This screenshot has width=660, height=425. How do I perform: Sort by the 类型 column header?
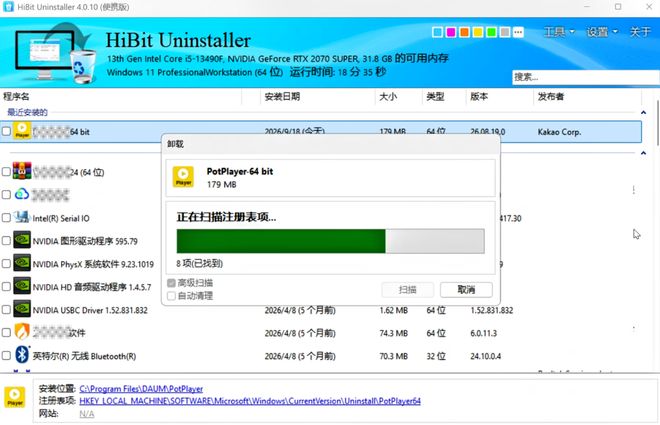coord(444,96)
